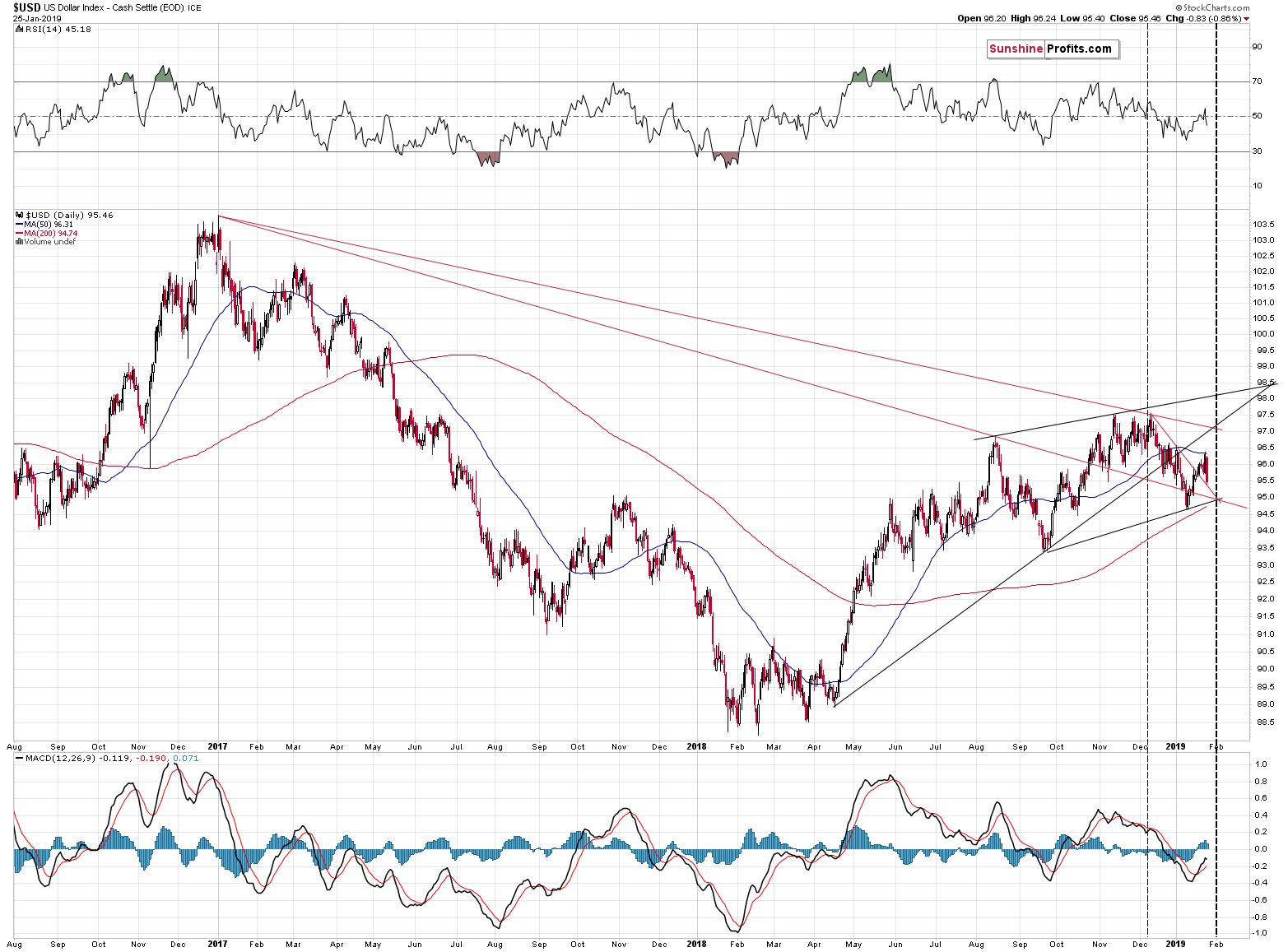Click the MA(50) 96.31 legend text
Viewport: 1288px width, 952px height.
tap(49, 225)
